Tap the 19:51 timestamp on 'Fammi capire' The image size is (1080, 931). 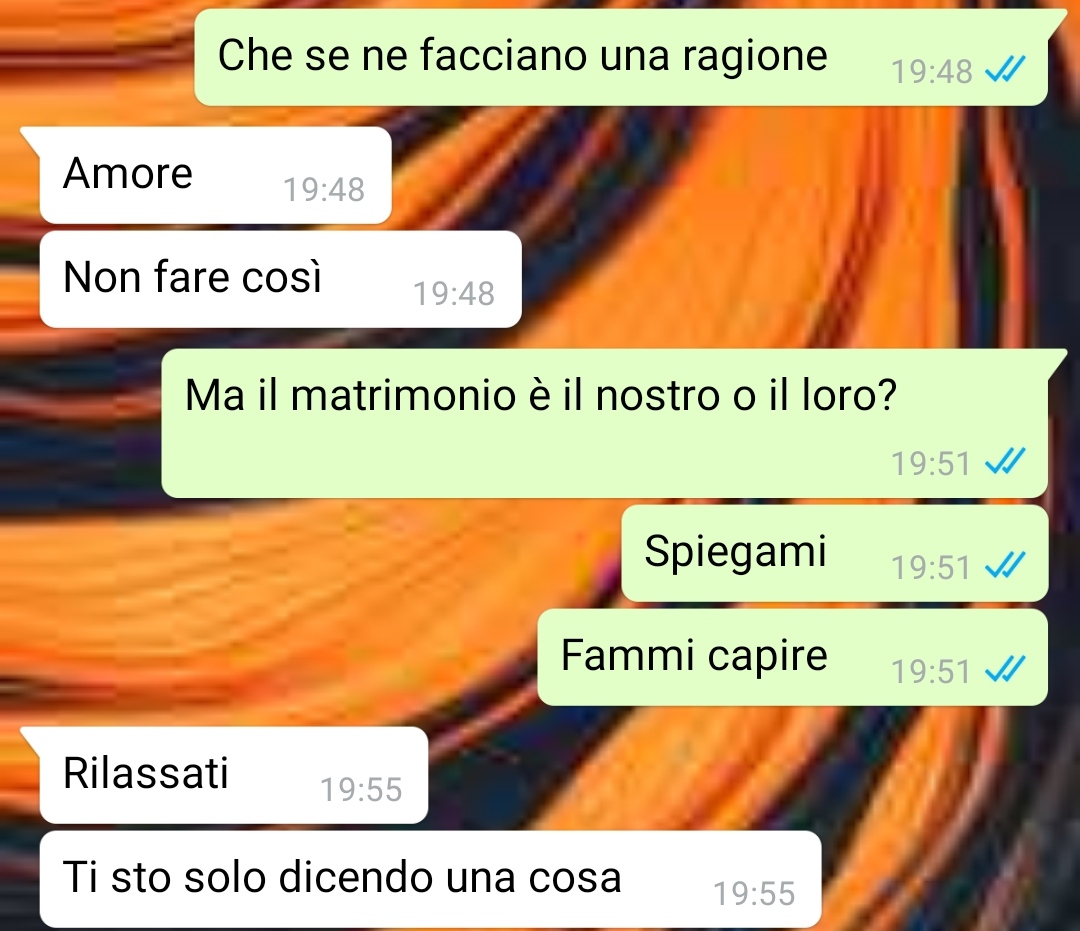tap(931, 671)
